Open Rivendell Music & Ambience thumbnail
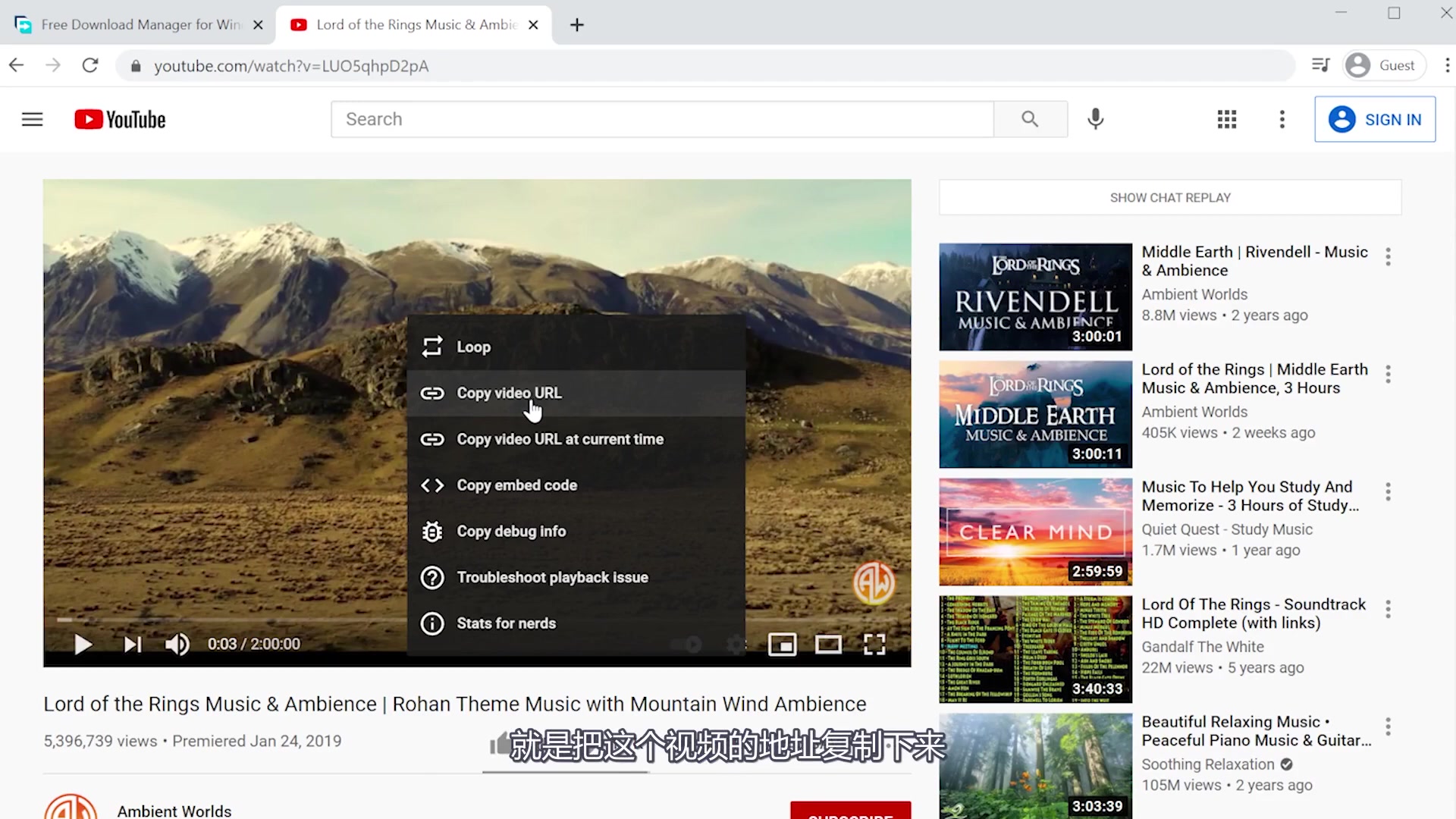 click(1035, 297)
